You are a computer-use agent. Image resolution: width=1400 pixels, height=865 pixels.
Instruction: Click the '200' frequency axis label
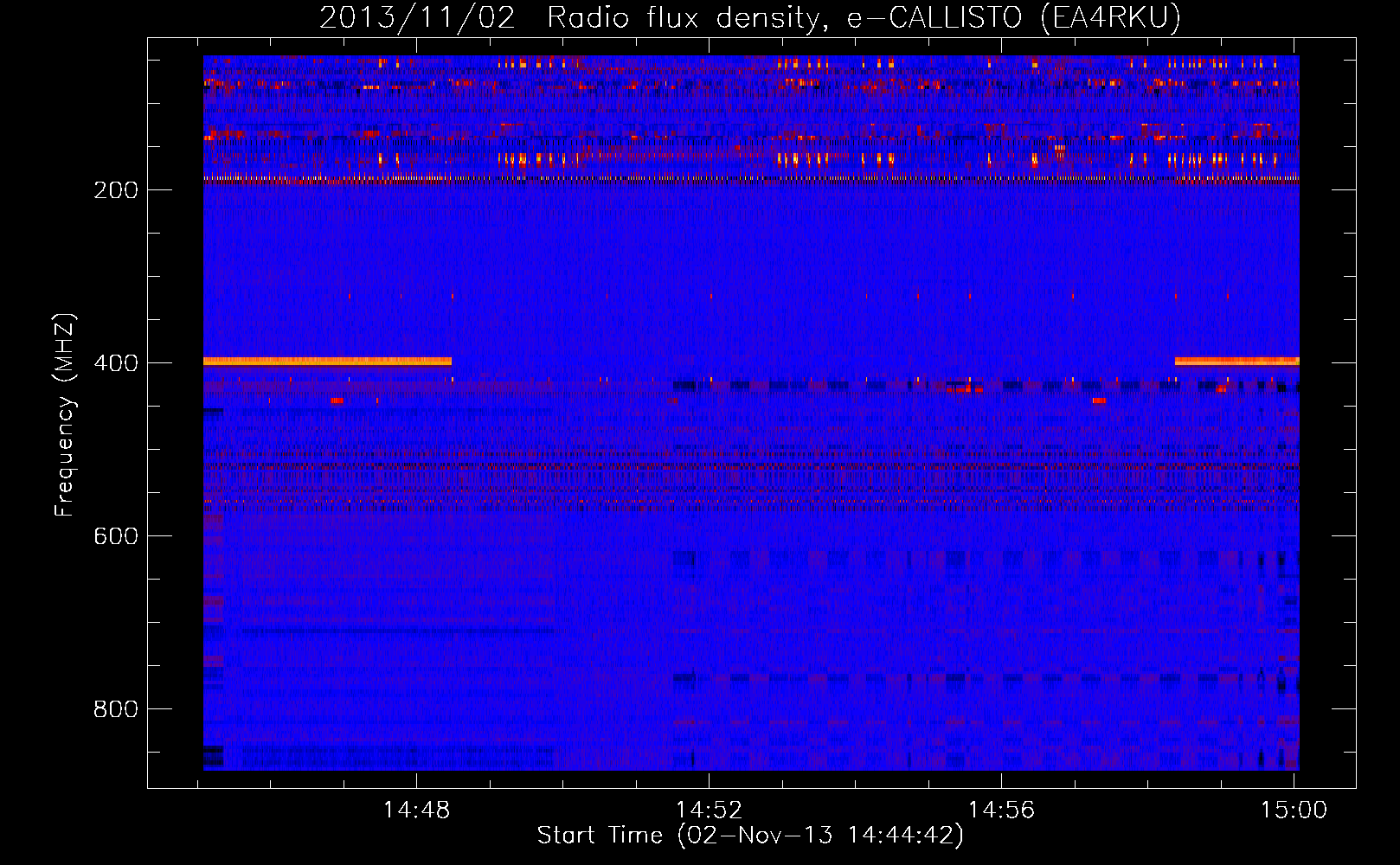point(116,190)
